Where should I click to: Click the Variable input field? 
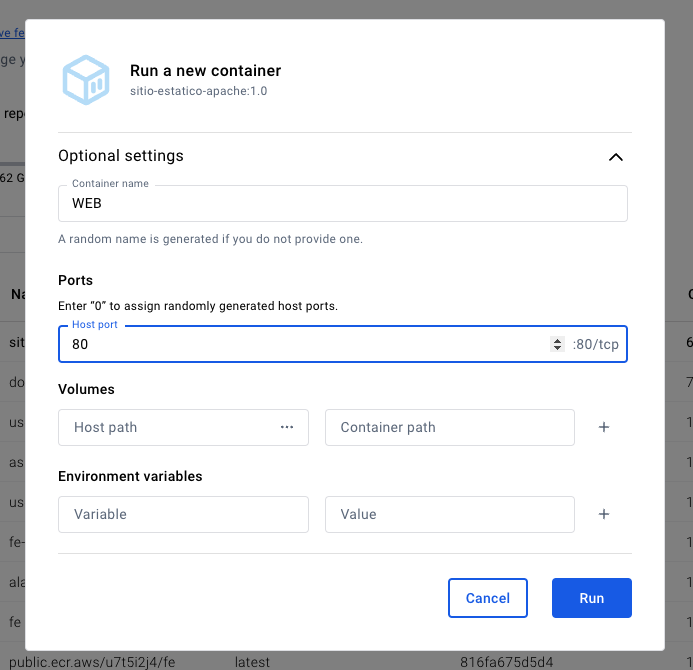(x=183, y=514)
